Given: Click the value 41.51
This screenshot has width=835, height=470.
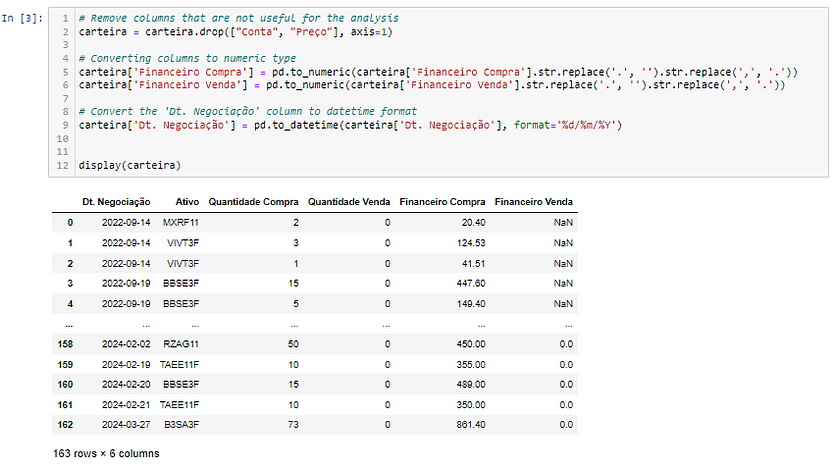Looking at the screenshot, I should click(473, 263).
